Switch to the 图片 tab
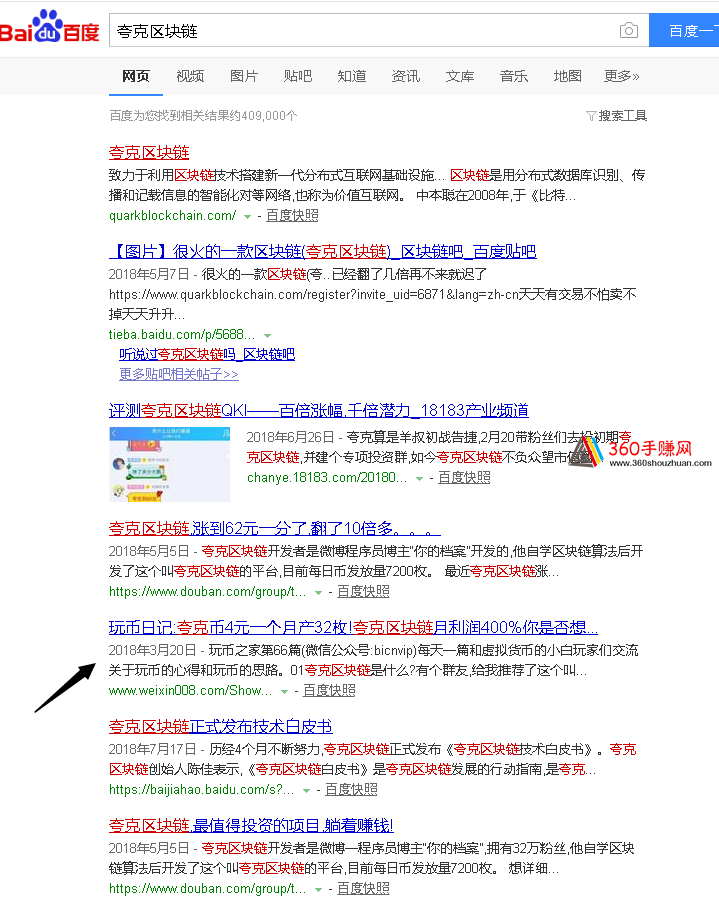Image resolution: width=719 pixels, height=905 pixels. (244, 76)
